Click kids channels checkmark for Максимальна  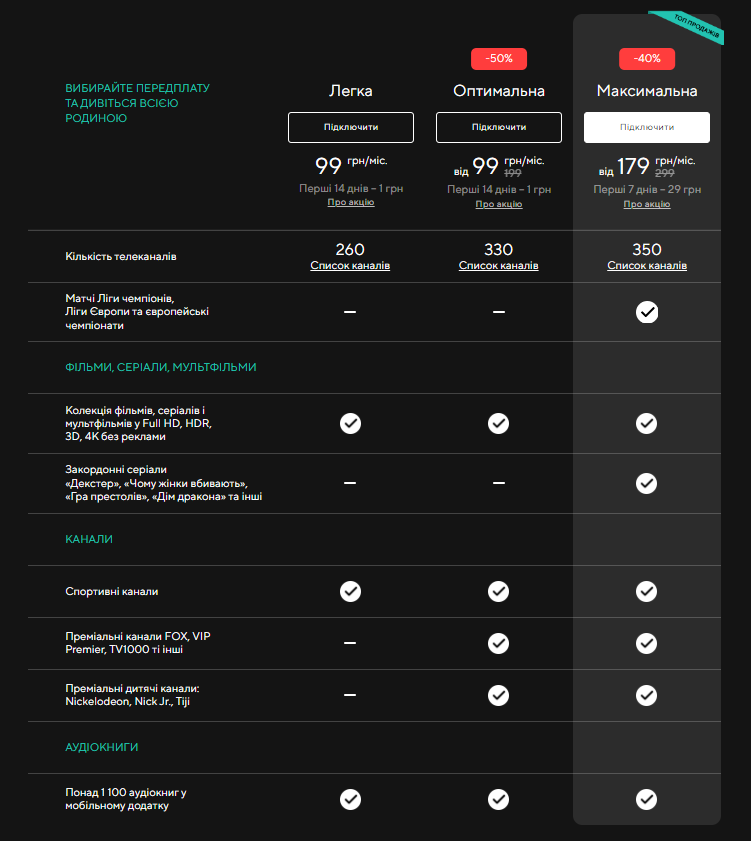pyautogui.click(x=647, y=694)
